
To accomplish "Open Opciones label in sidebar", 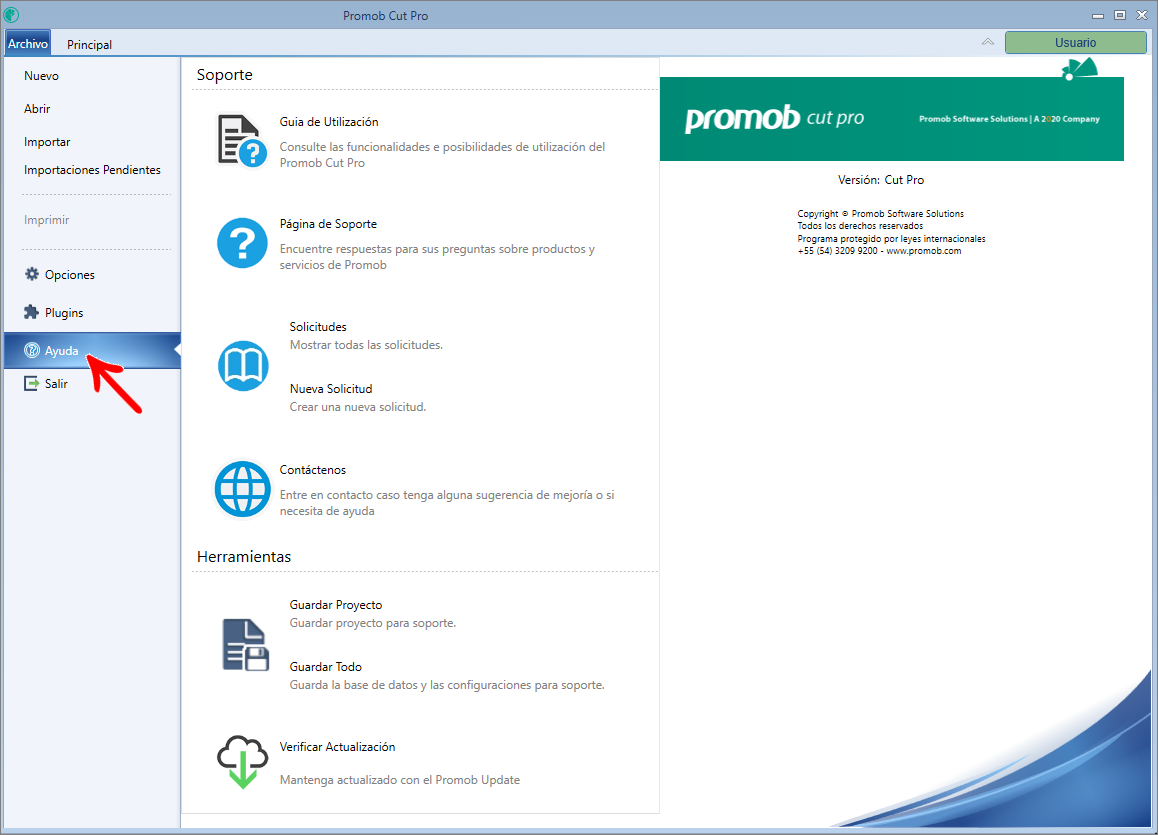I will point(69,275).
